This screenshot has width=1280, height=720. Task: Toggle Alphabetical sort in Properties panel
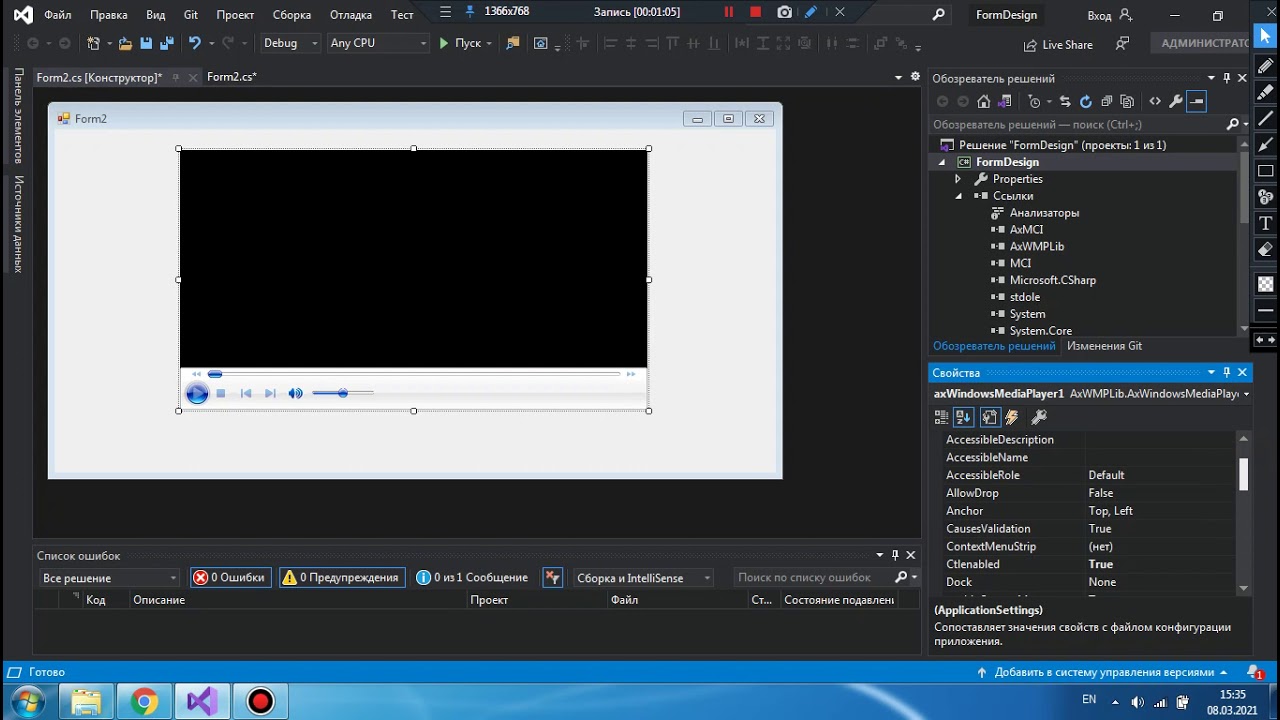click(x=963, y=417)
